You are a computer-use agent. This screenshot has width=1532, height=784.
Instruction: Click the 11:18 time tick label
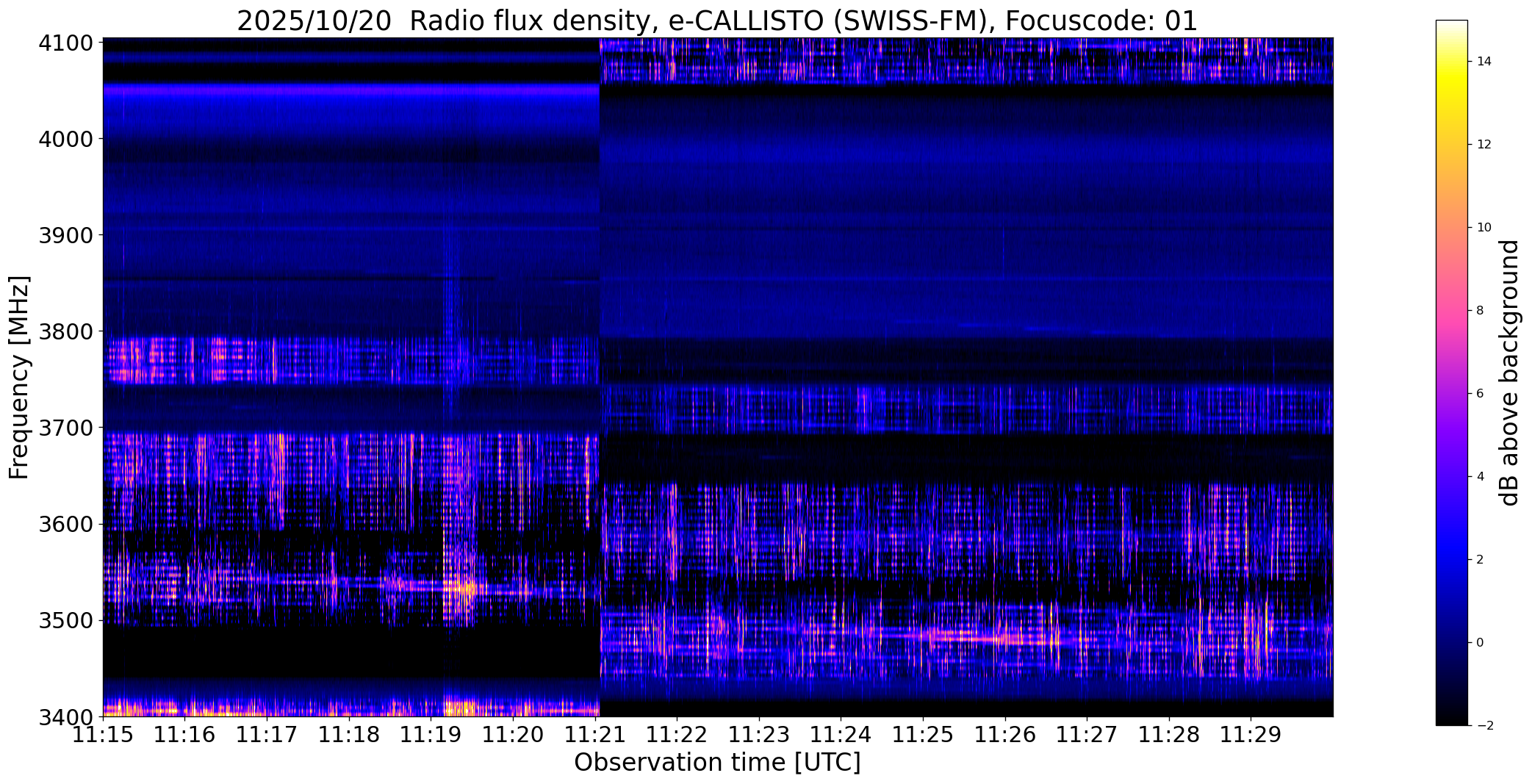click(349, 734)
